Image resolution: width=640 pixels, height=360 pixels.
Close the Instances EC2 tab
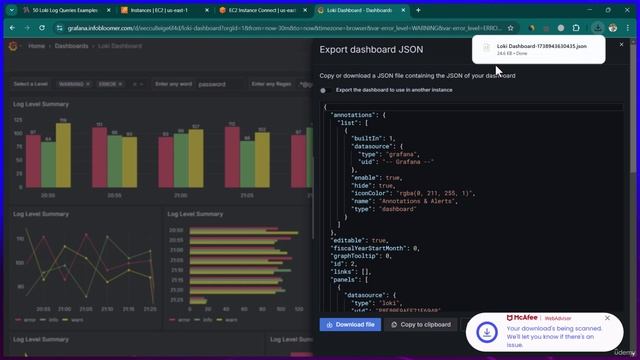coord(207,10)
